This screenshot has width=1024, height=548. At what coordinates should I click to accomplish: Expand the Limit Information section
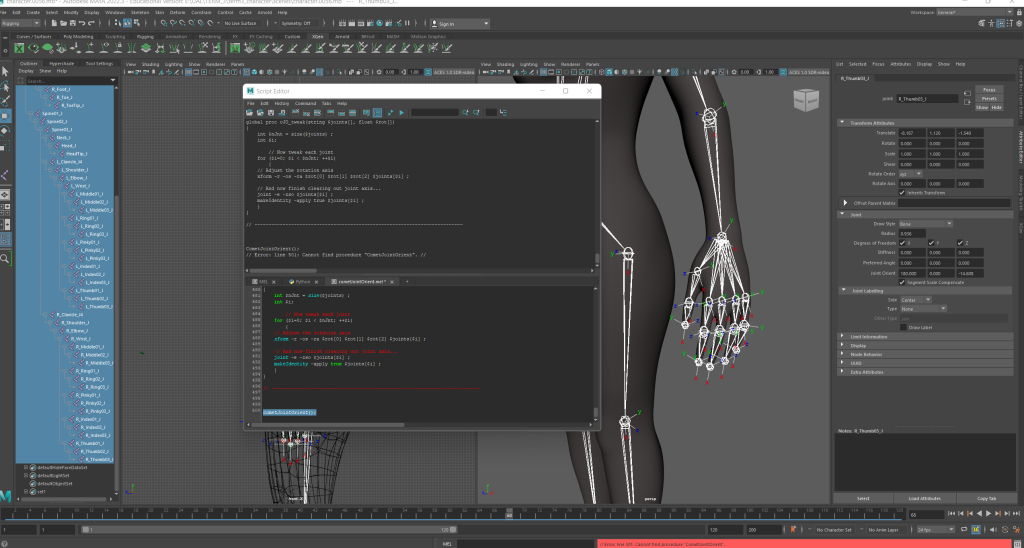866,337
